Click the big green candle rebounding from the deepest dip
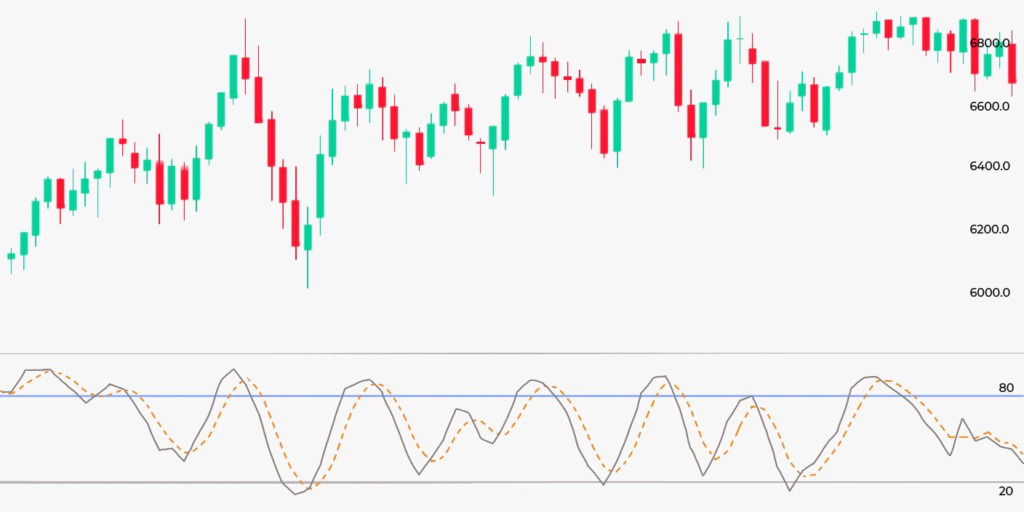This screenshot has height=512, width=1024. point(320,185)
